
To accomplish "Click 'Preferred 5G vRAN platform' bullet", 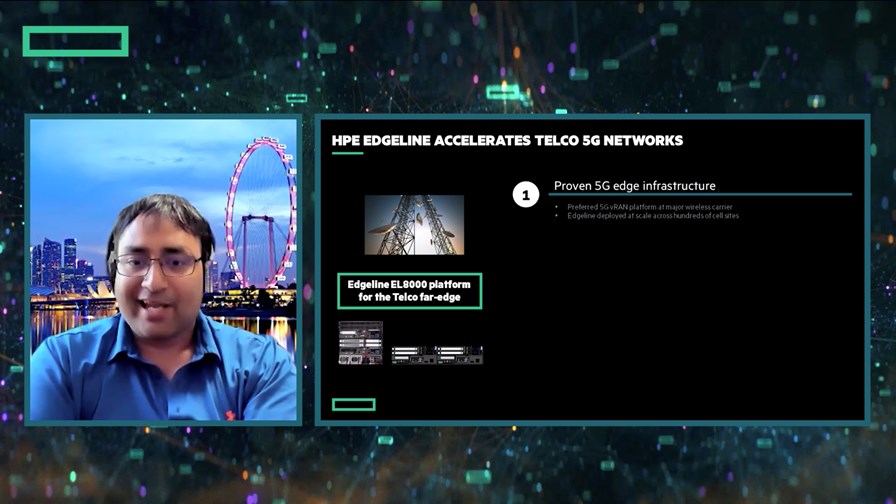I will pos(649,207).
